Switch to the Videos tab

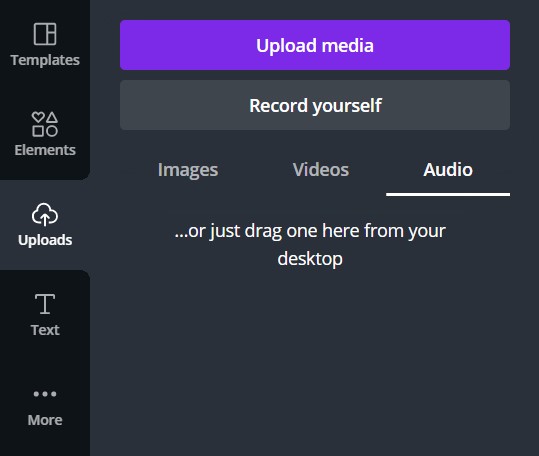click(x=321, y=170)
